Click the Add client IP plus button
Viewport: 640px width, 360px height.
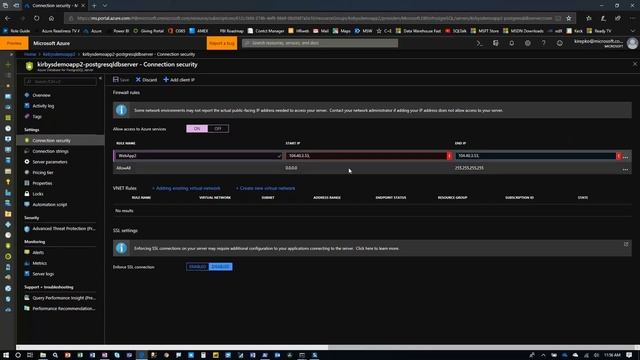click(179, 80)
